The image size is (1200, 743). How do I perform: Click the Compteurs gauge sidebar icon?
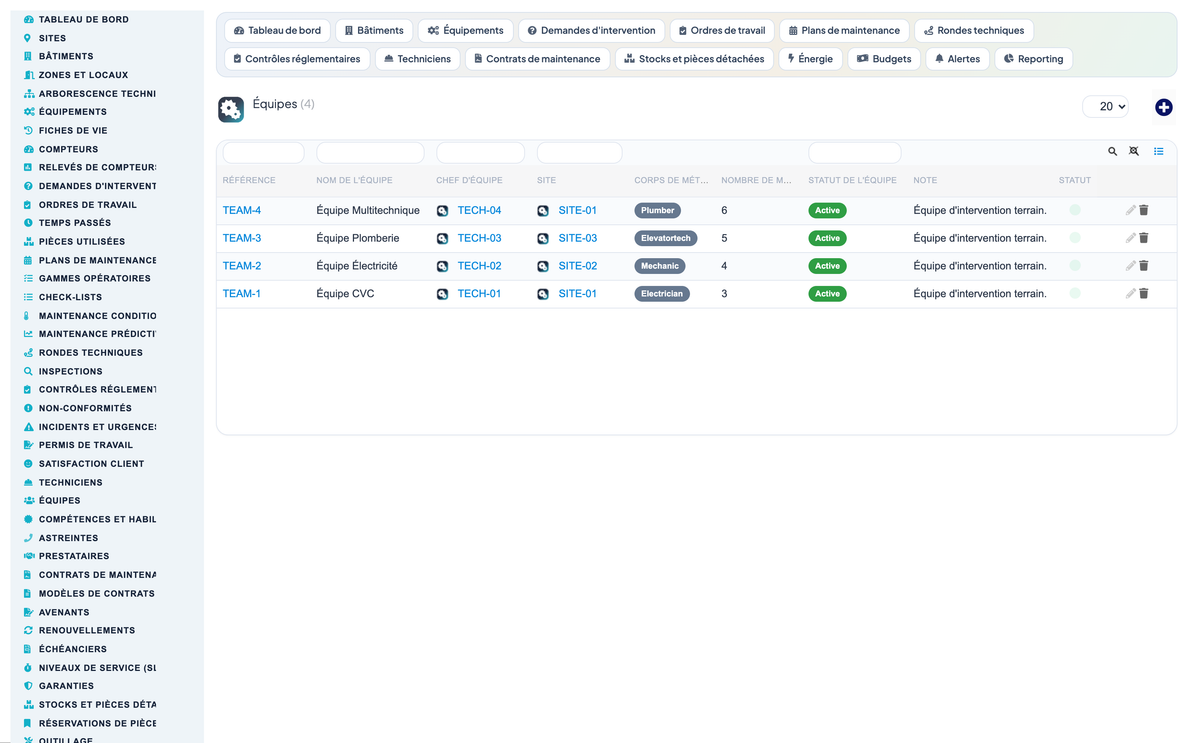coord(28,149)
